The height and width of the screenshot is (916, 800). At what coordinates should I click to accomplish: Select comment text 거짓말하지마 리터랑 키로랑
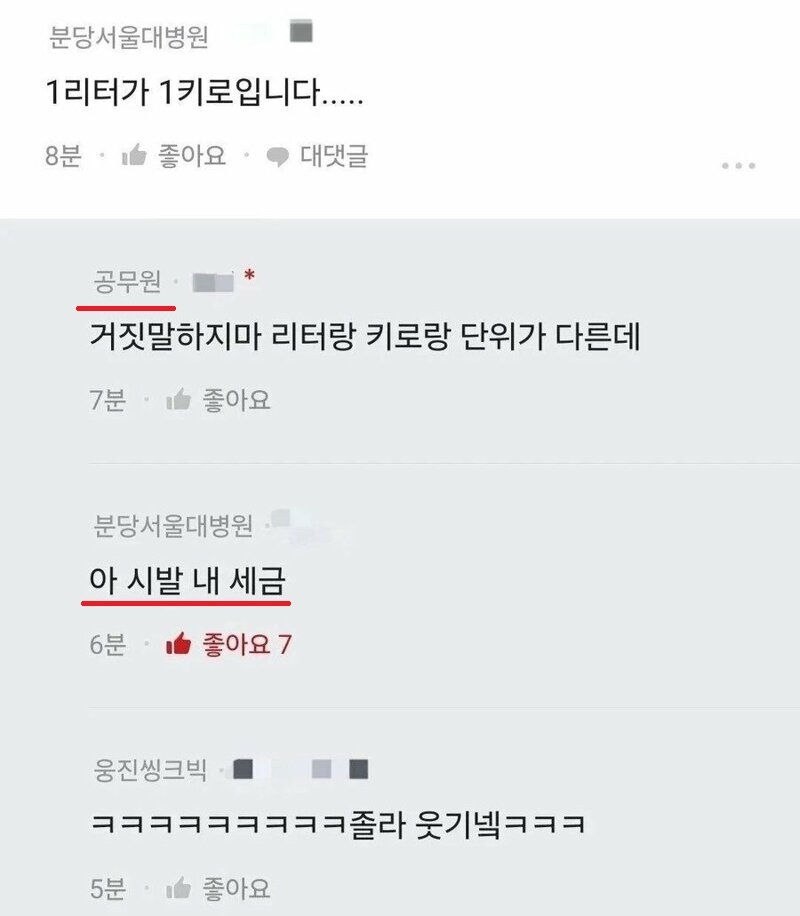[270, 336]
